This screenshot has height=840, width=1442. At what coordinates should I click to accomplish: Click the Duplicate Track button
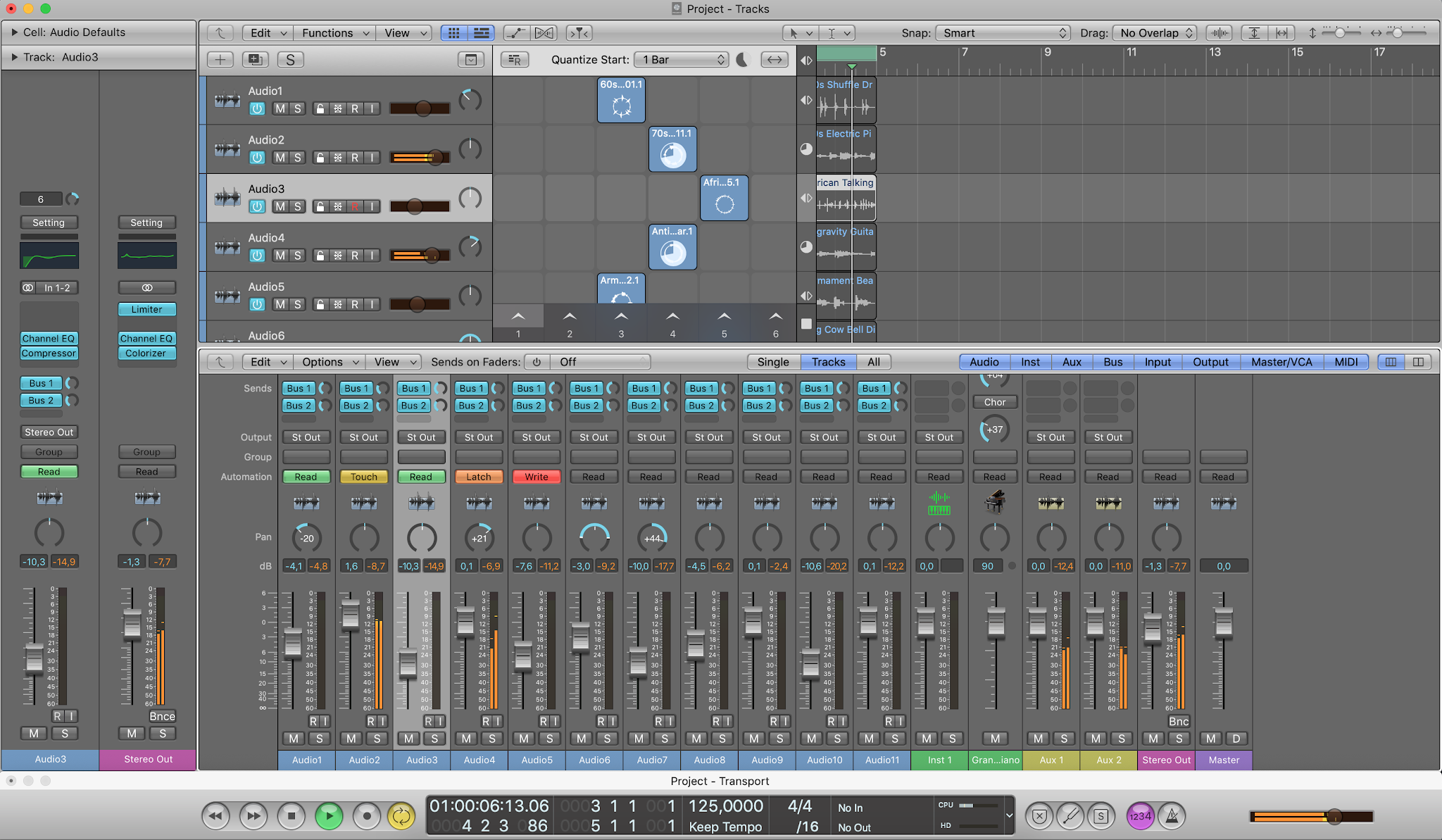tap(255, 60)
